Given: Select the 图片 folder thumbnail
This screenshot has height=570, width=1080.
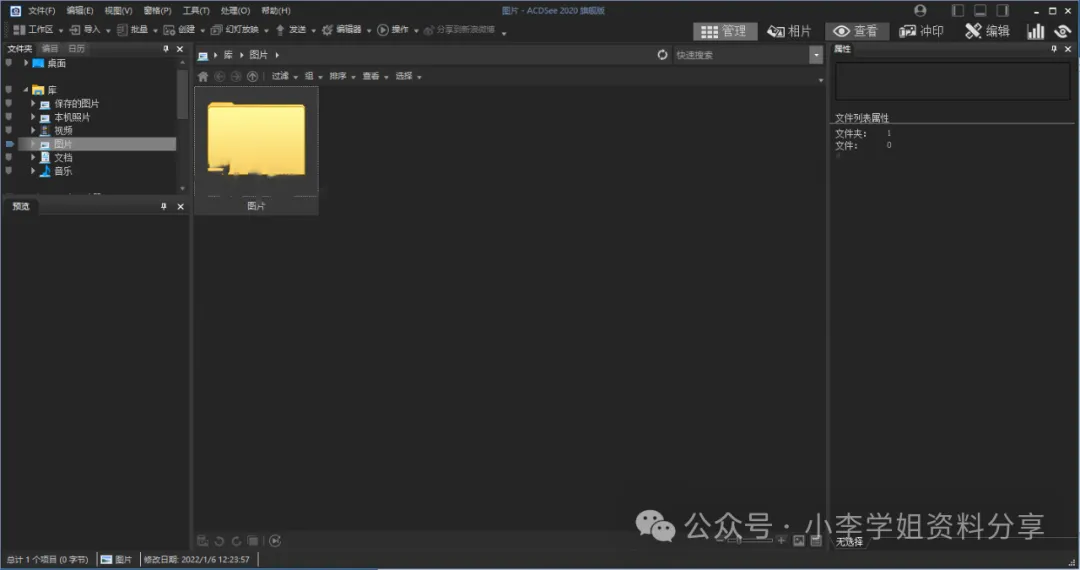Looking at the screenshot, I should coord(256,151).
